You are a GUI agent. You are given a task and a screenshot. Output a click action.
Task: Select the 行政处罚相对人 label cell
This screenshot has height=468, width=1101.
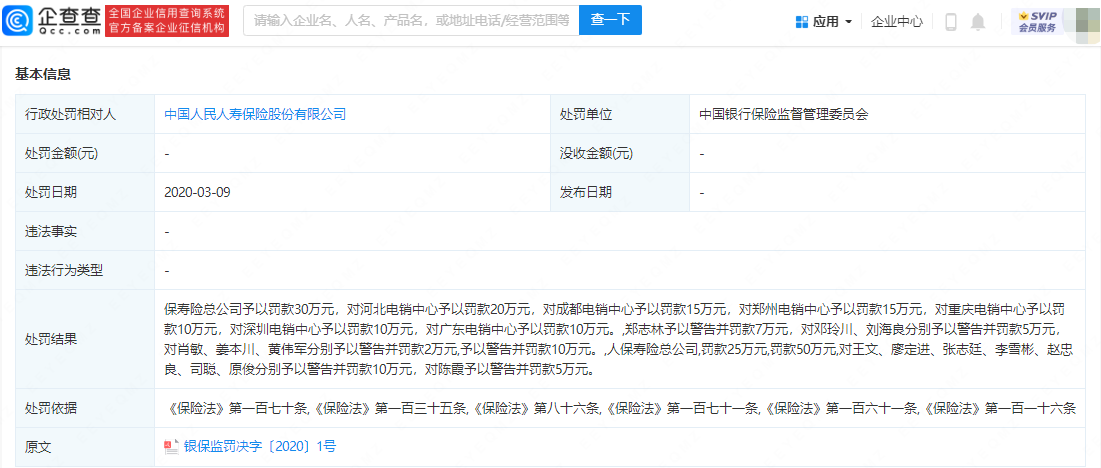[x=85, y=114]
